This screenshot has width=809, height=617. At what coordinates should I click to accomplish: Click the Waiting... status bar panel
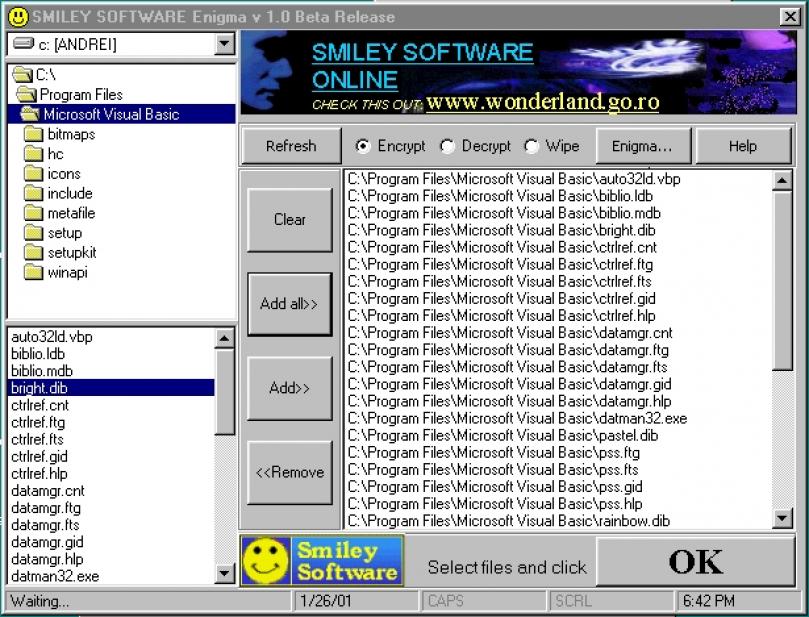pos(149,601)
